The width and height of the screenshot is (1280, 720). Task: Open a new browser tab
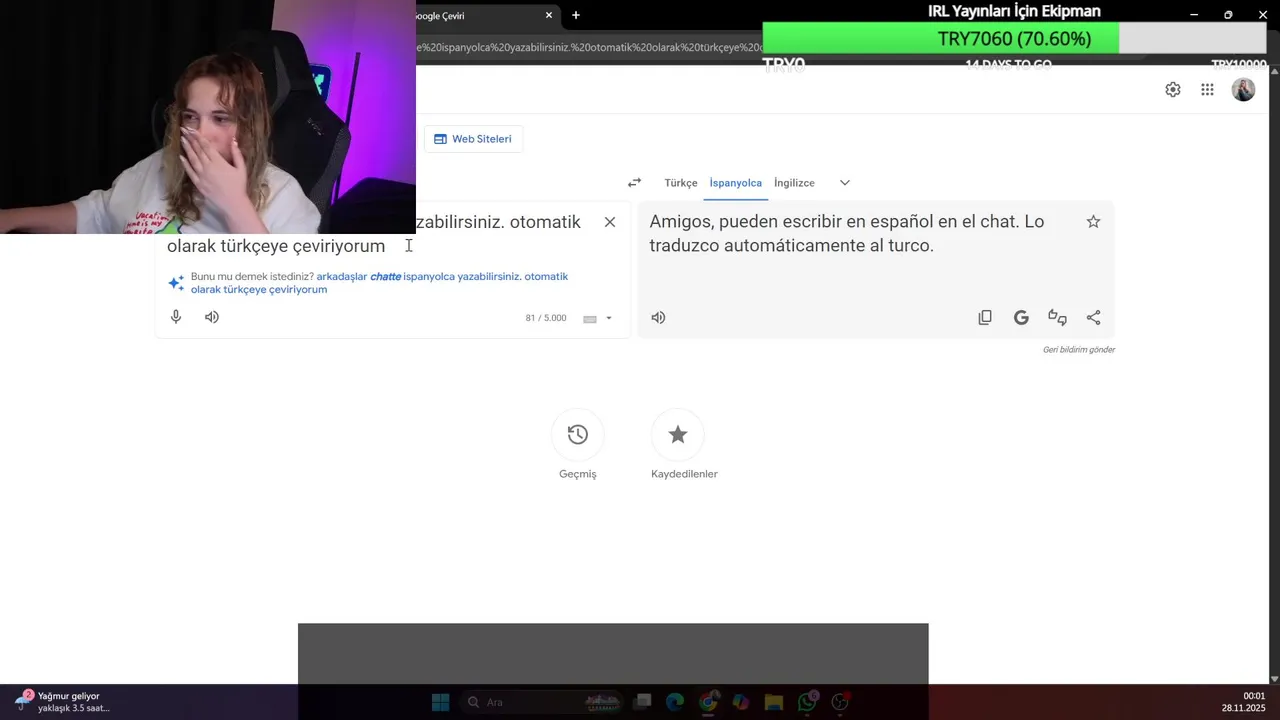(x=576, y=15)
